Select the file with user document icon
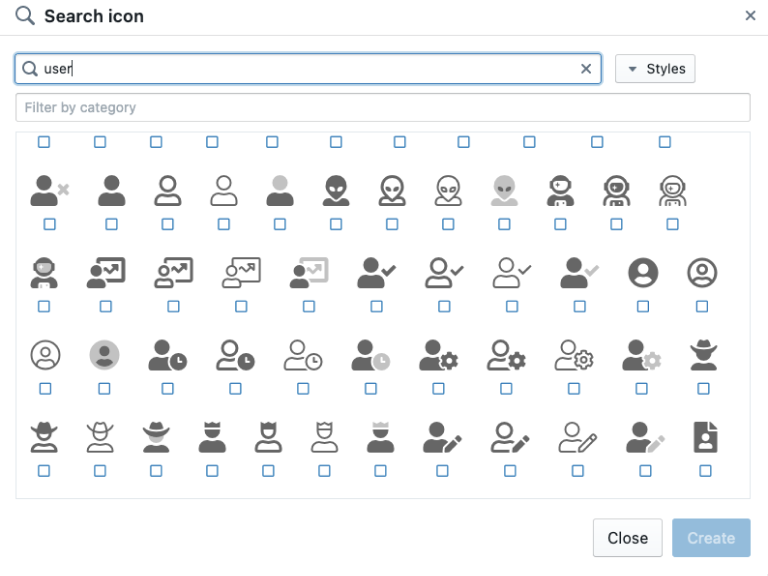 706,437
